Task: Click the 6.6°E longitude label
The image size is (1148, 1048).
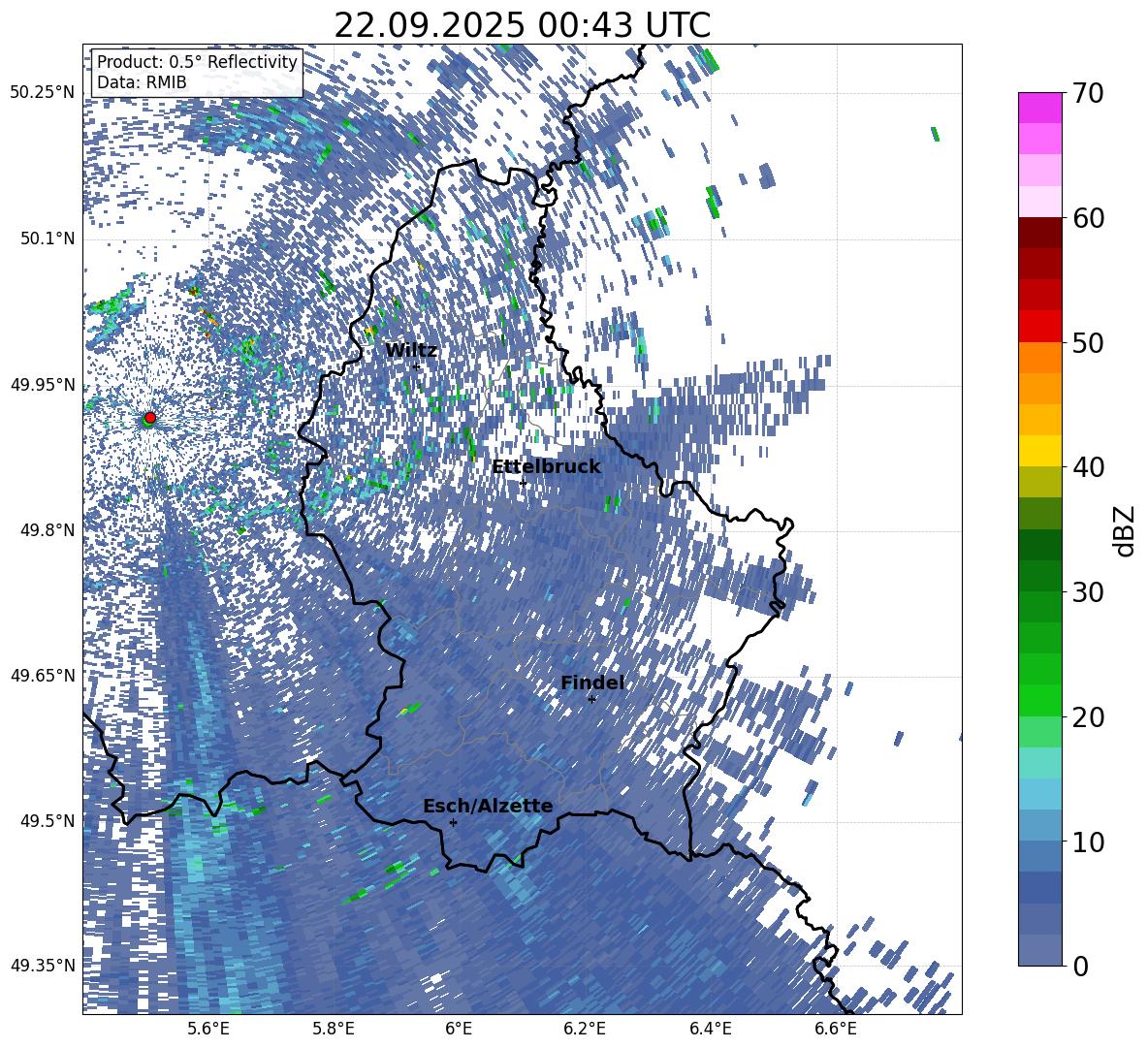Action: tap(836, 1029)
